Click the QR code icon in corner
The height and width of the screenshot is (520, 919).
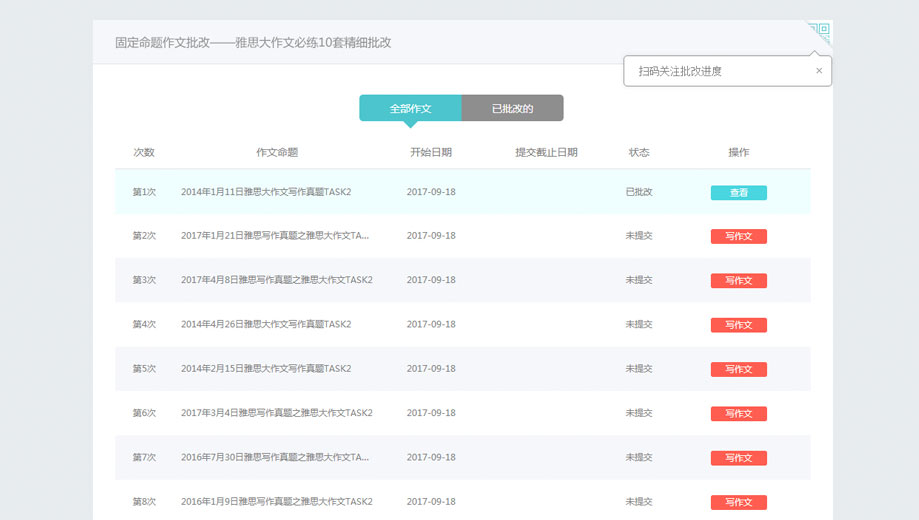click(x=820, y=33)
